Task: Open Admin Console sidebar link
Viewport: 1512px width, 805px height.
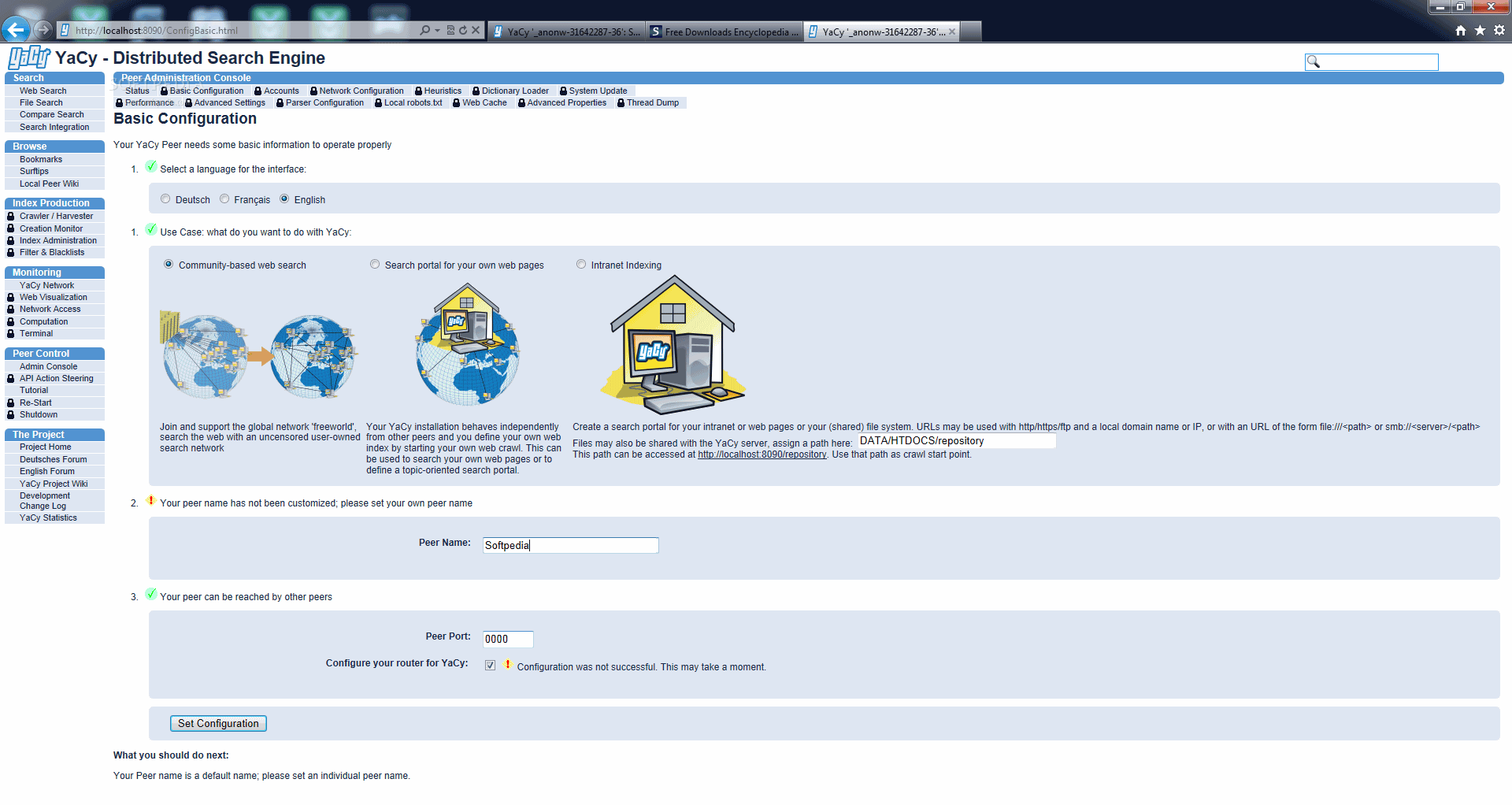Action: pos(49,366)
